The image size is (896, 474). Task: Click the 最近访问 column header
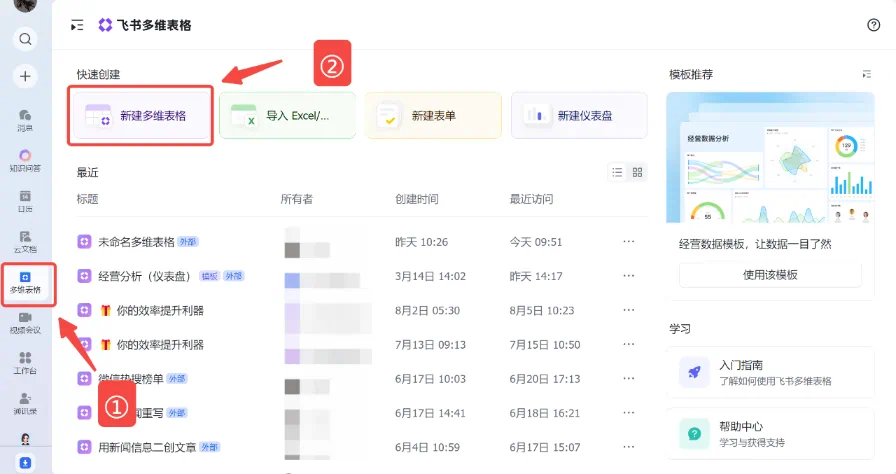point(531,199)
